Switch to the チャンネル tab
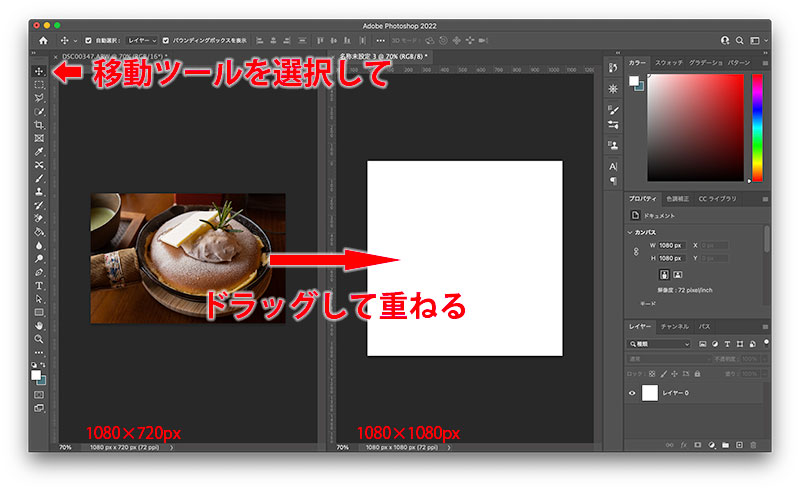Image resolution: width=800 pixels, height=490 pixels. pyautogui.click(x=674, y=326)
